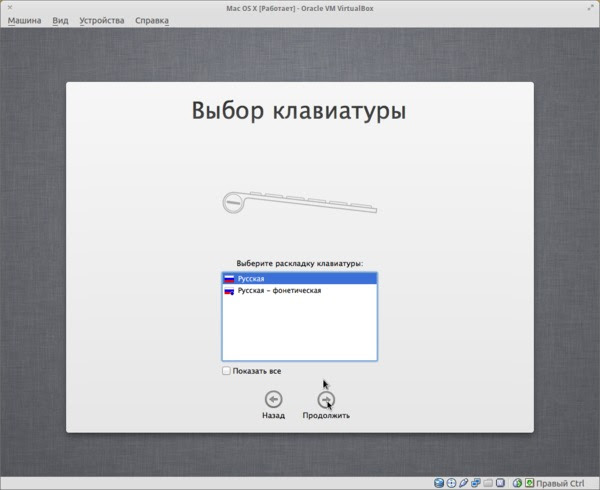Select Русская – фонетическая layout
The image size is (600, 490).
pos(300,291)
